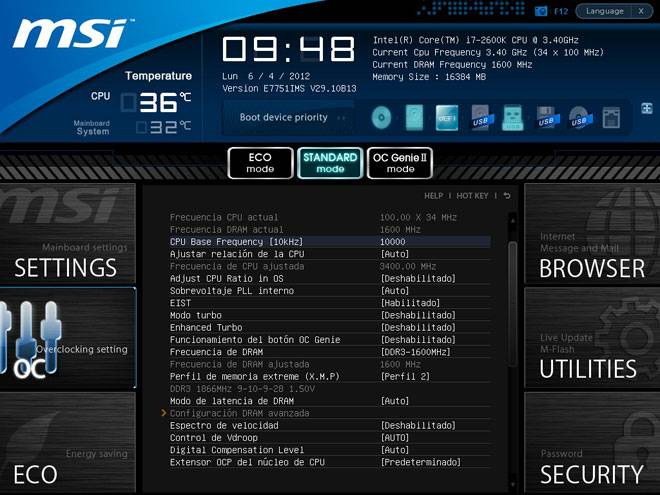
Task: Click Boot device priority label
Action: pos(283,117)
